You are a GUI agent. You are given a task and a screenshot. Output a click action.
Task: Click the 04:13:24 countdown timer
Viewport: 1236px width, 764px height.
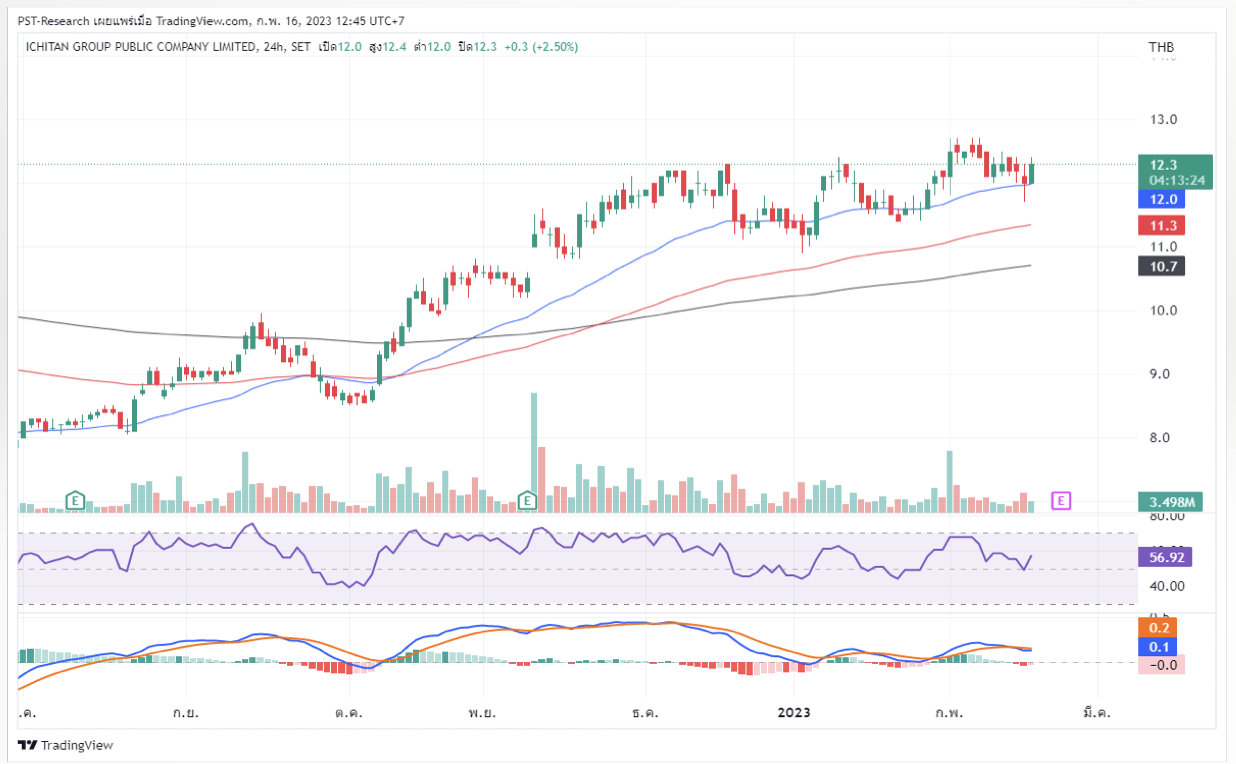pyautogui.click(x=1175, y=180)
